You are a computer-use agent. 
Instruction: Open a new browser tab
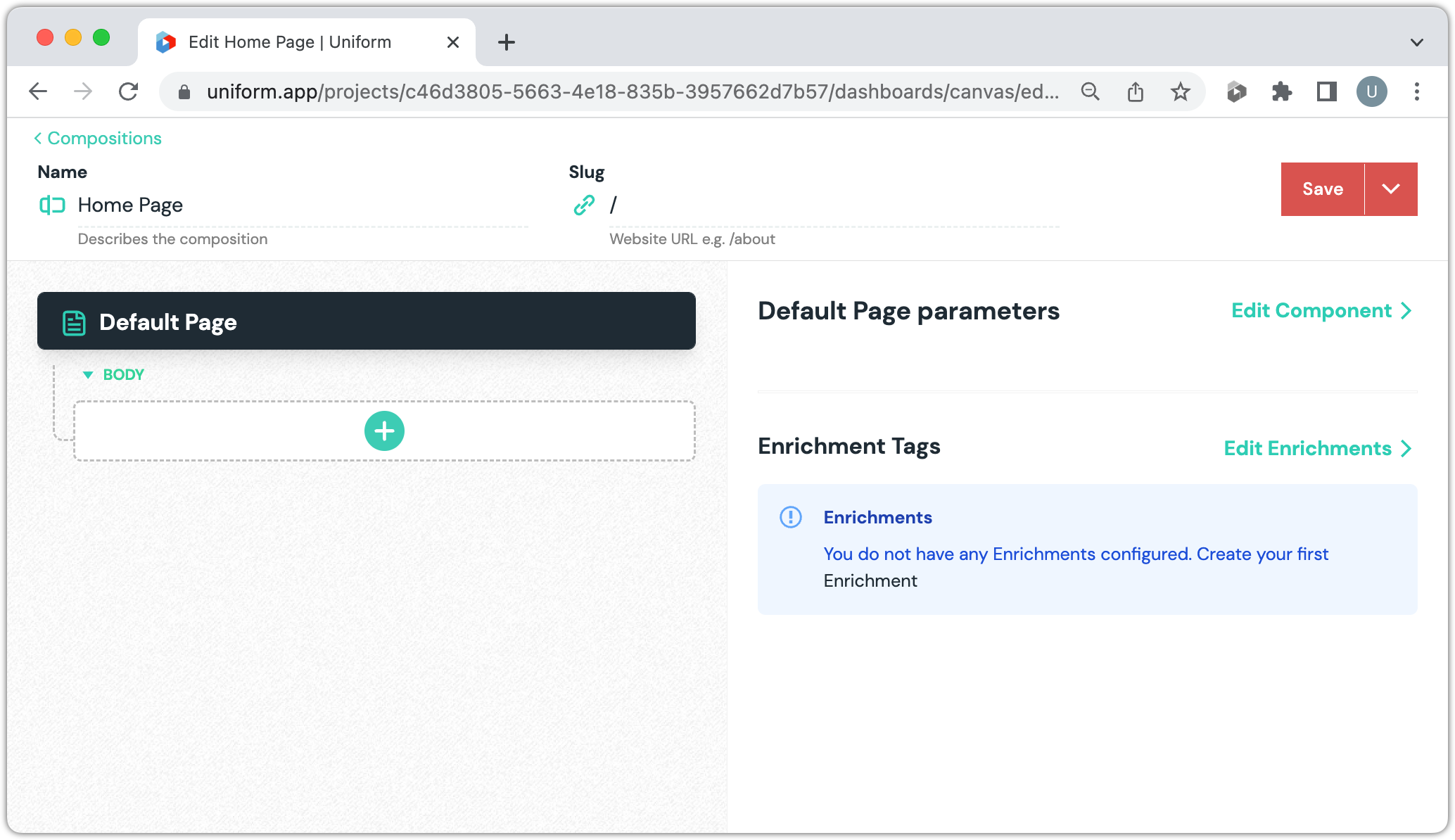tap(506, 42)
